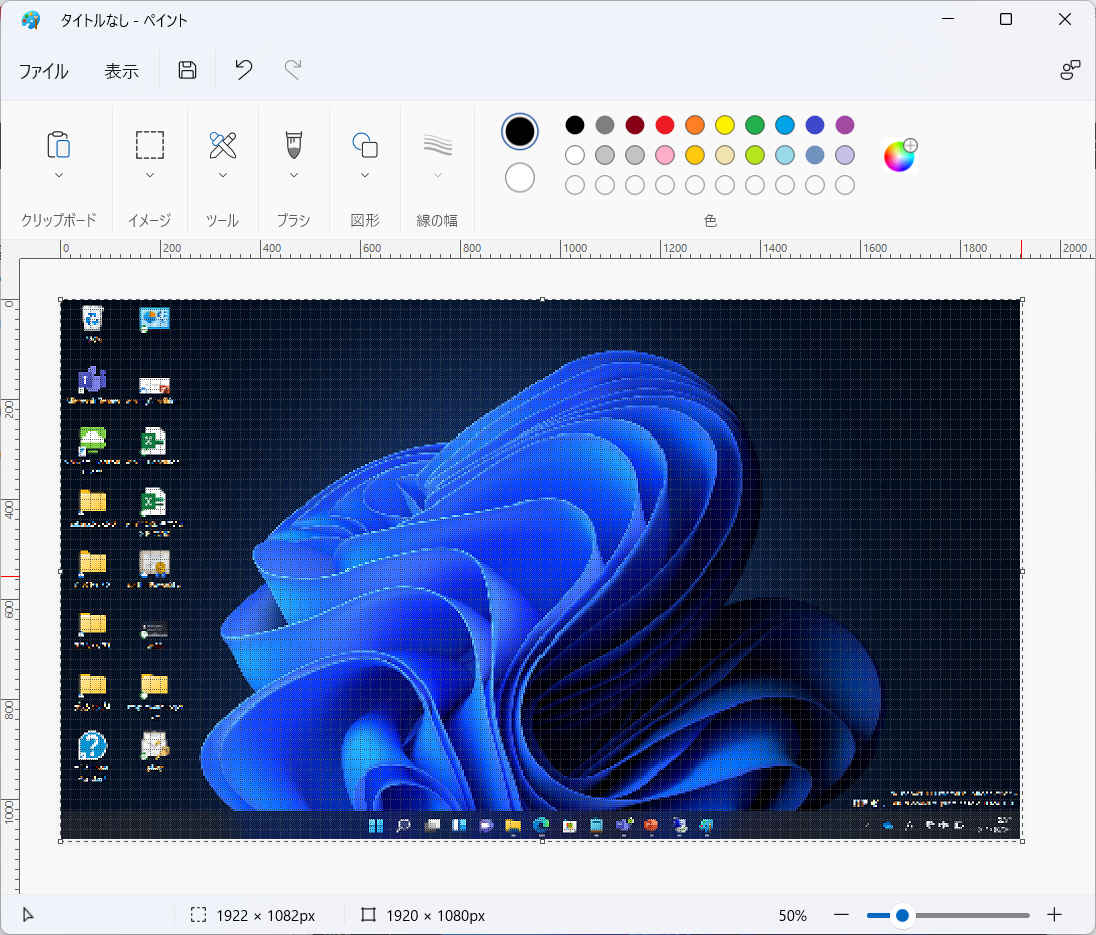The width and height of the screenshot is (1096, 935).
Task: Click the Save floppy disk icon
Action: (x=187, y=70)
